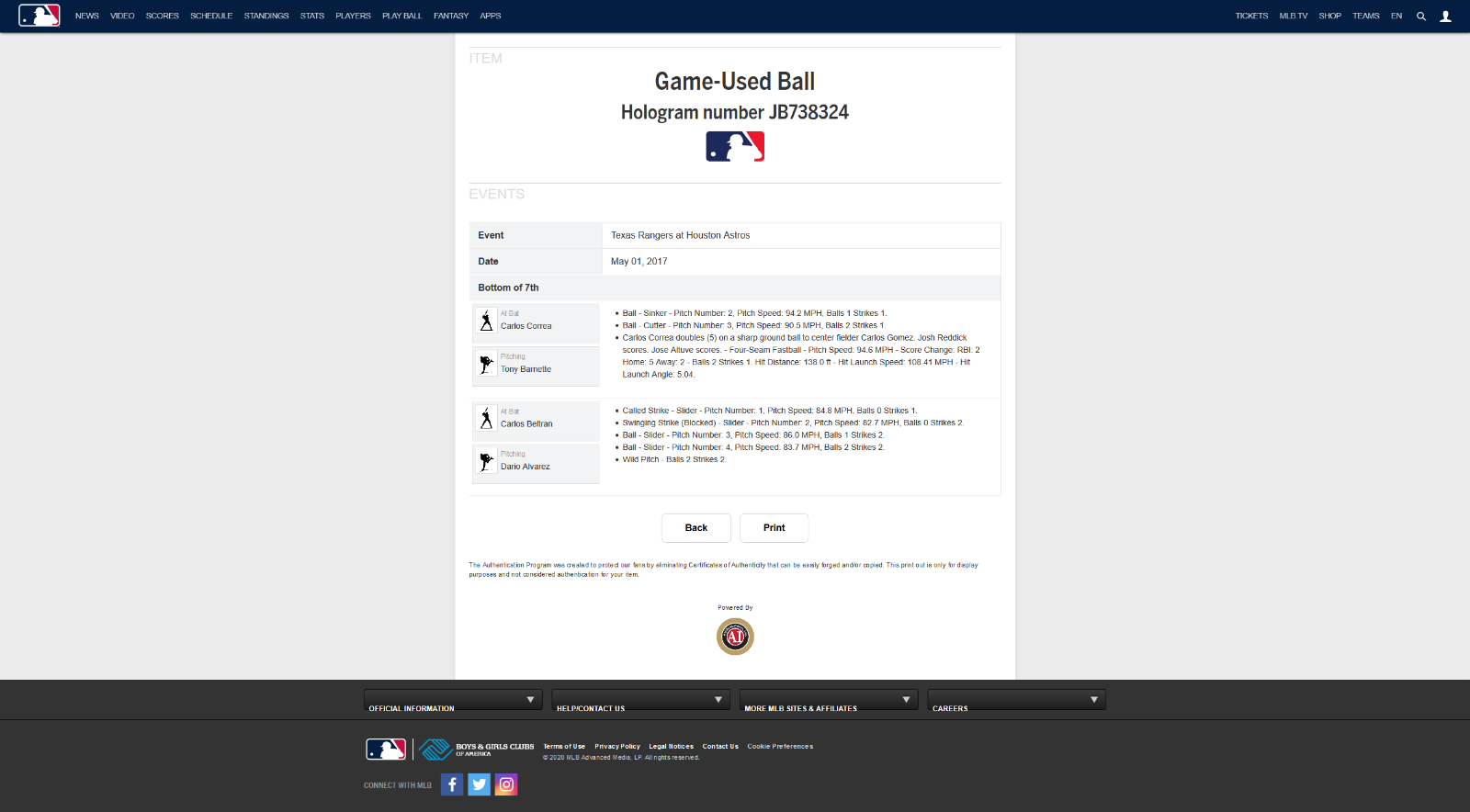Open the Privacy Policy link

(x=617, y=747)
